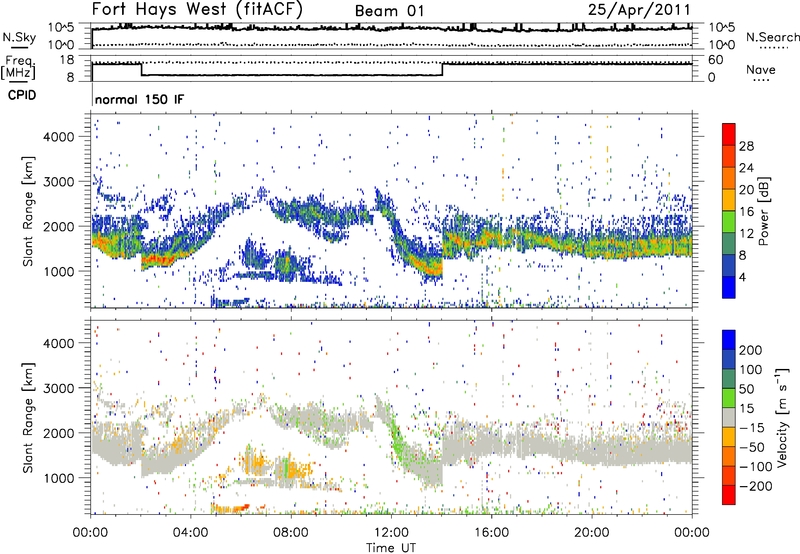Select the "Velocity [m s-1]" colorbar title
The width and height of the screenshot is (800, 554).
783,418
